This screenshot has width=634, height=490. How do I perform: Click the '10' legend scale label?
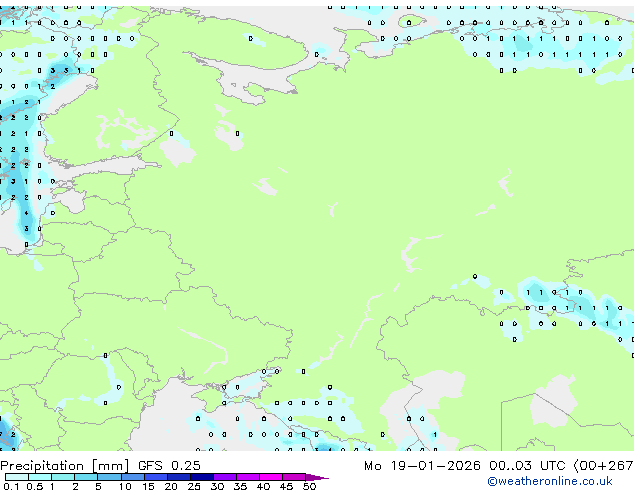point(125,486)
